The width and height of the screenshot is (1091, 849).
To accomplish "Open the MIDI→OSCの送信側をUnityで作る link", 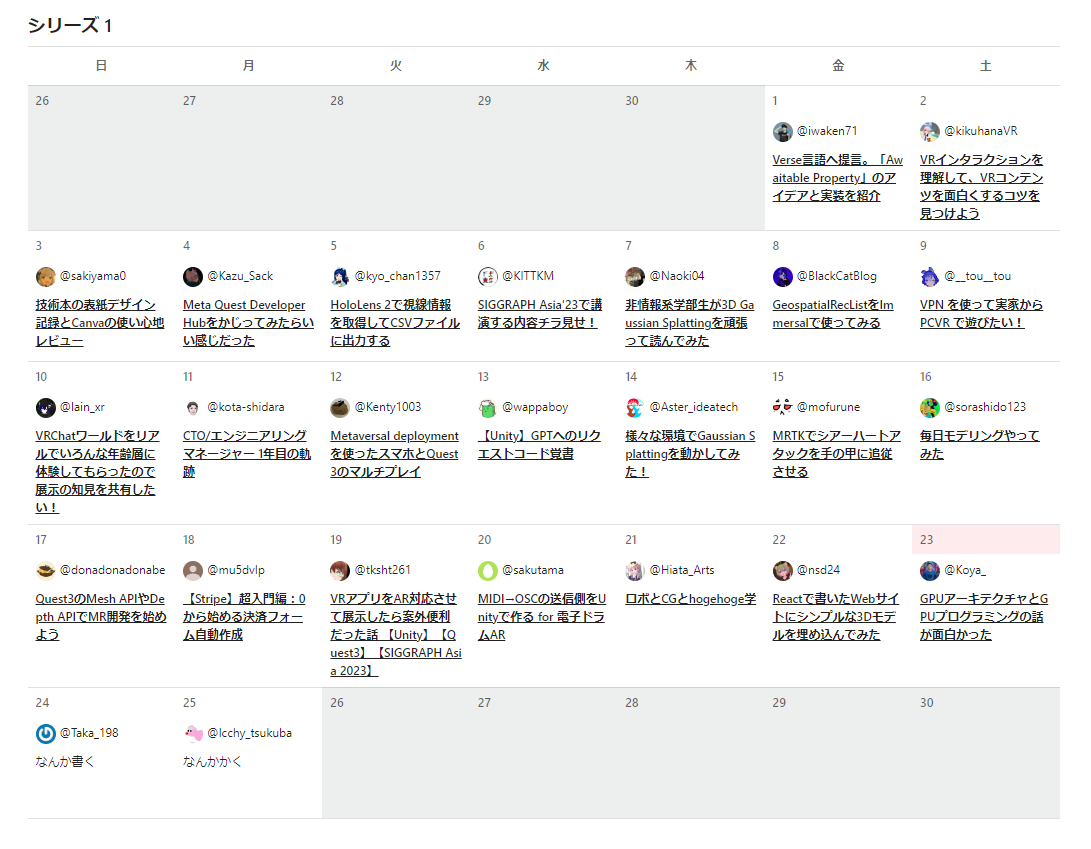I will 542,617.
